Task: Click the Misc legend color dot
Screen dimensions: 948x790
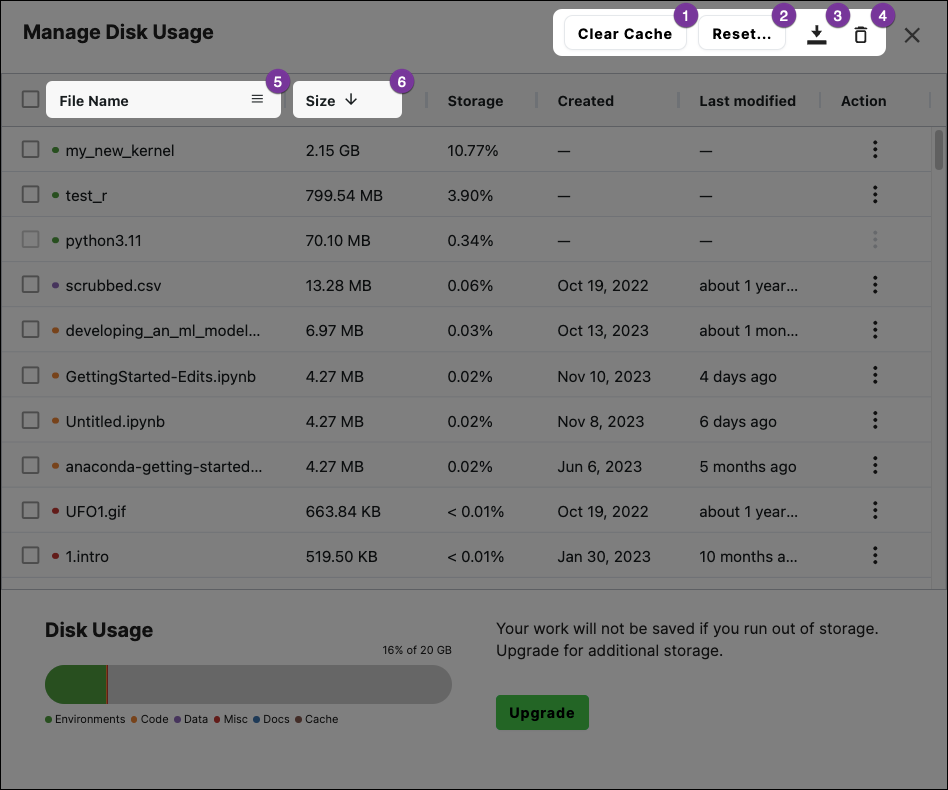Action: tap(217, 719)
